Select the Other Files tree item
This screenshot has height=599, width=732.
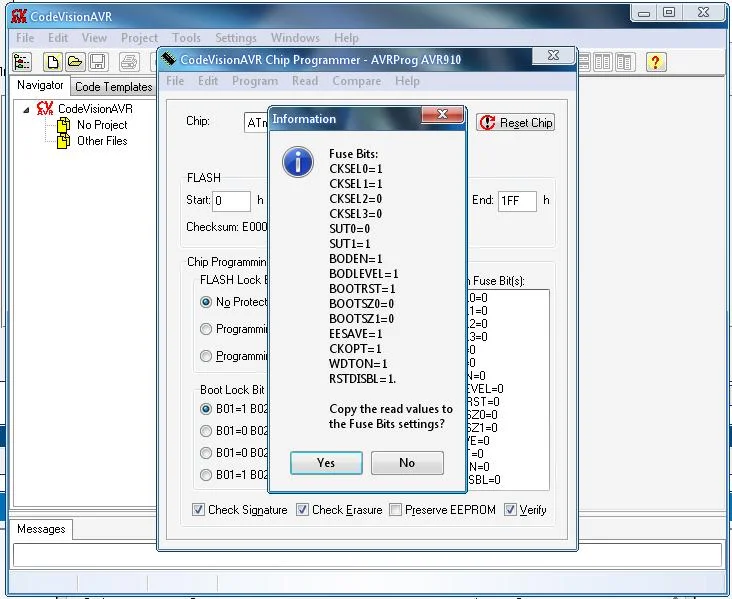click(x=102, y=141)
